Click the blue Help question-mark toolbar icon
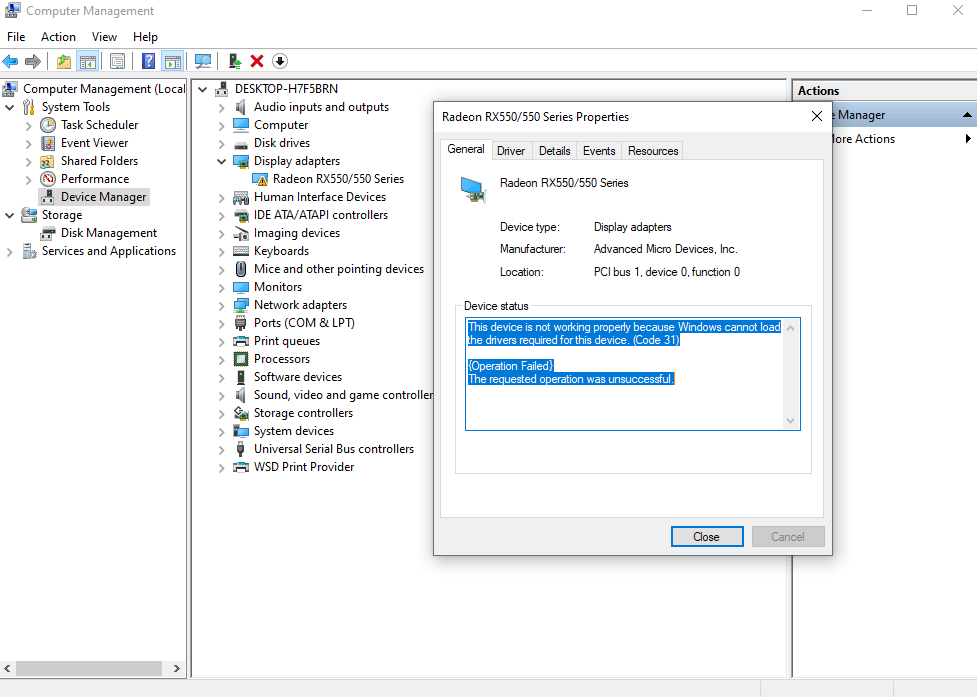The image size is (977, 697). point(148,61)
